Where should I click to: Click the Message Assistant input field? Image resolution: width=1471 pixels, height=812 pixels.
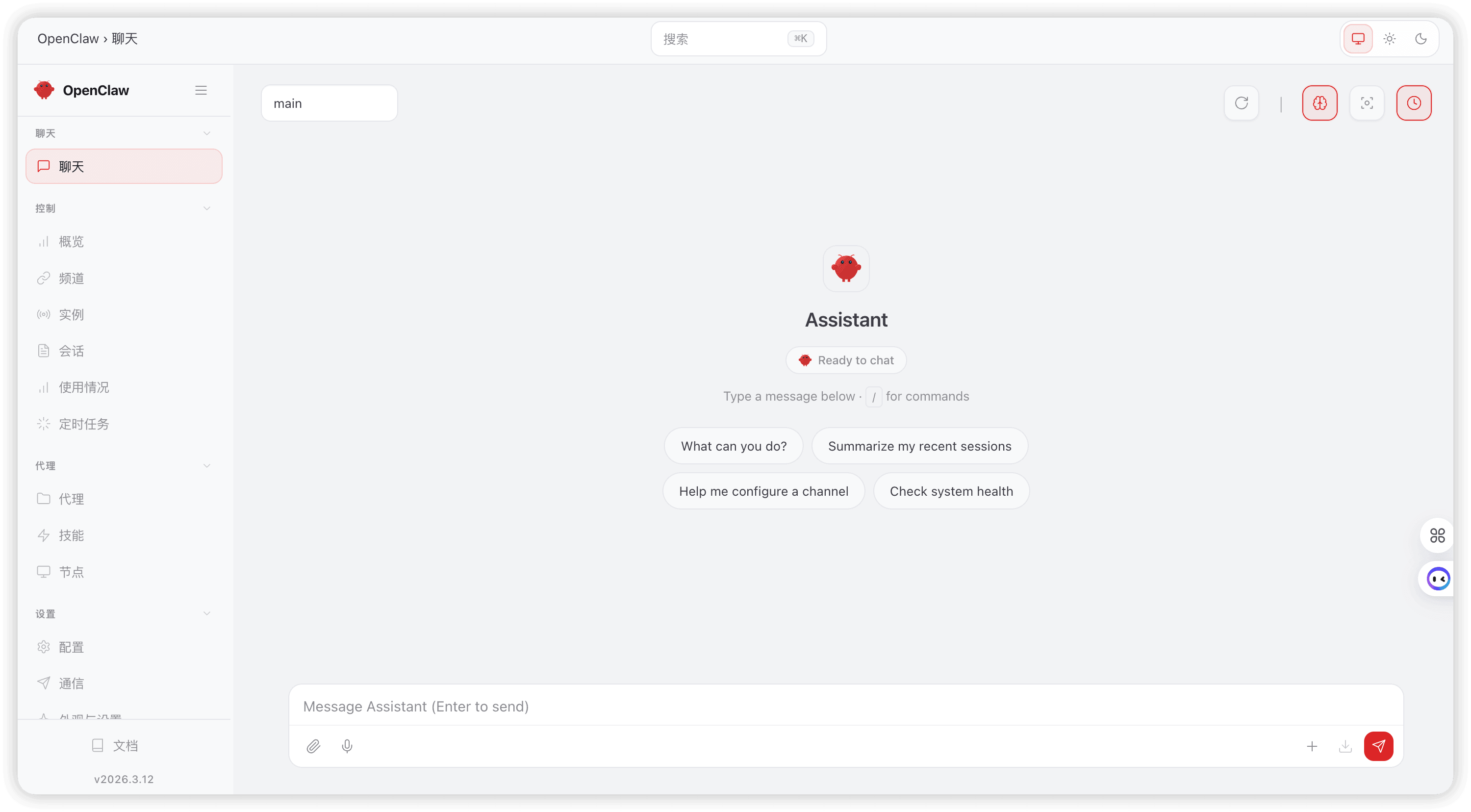pyautogui.click(x=845, y=707)
